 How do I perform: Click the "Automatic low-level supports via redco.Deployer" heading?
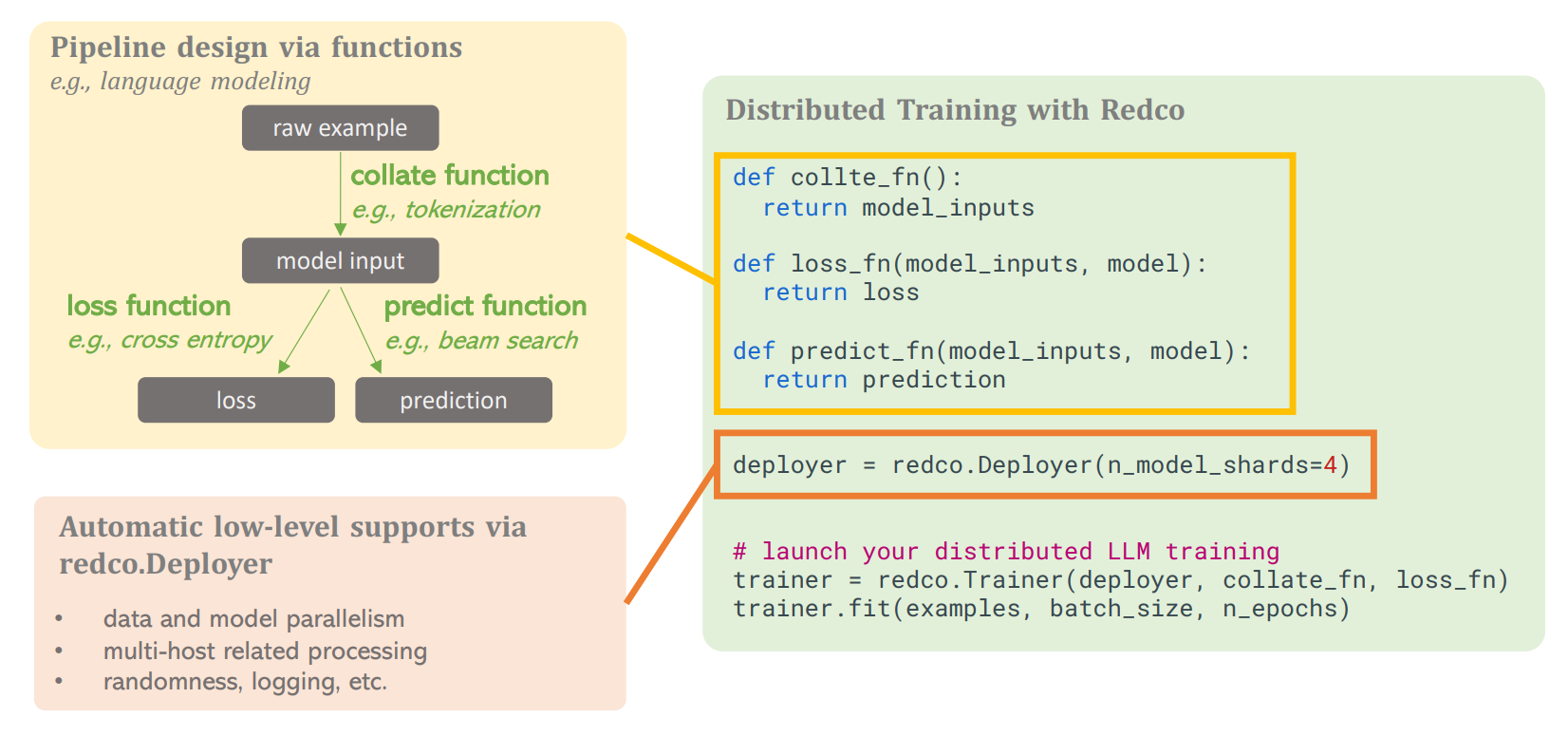[292, 545]
